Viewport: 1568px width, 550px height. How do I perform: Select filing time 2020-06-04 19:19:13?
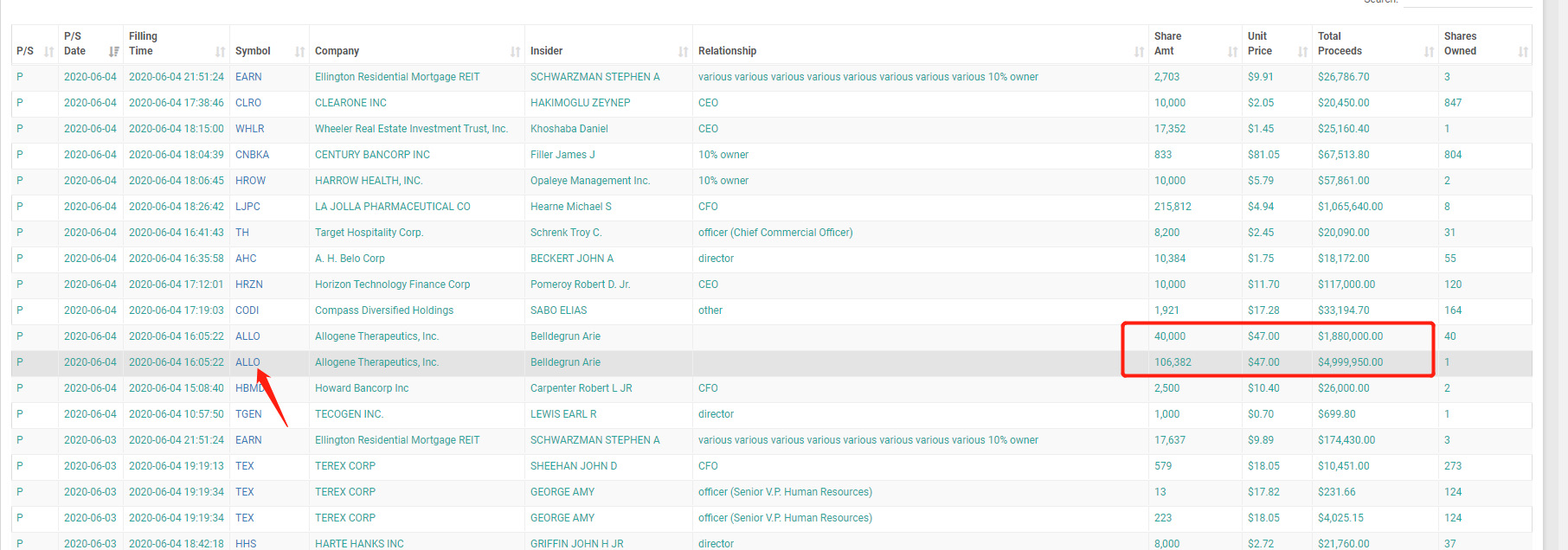[x=177, y=466]
